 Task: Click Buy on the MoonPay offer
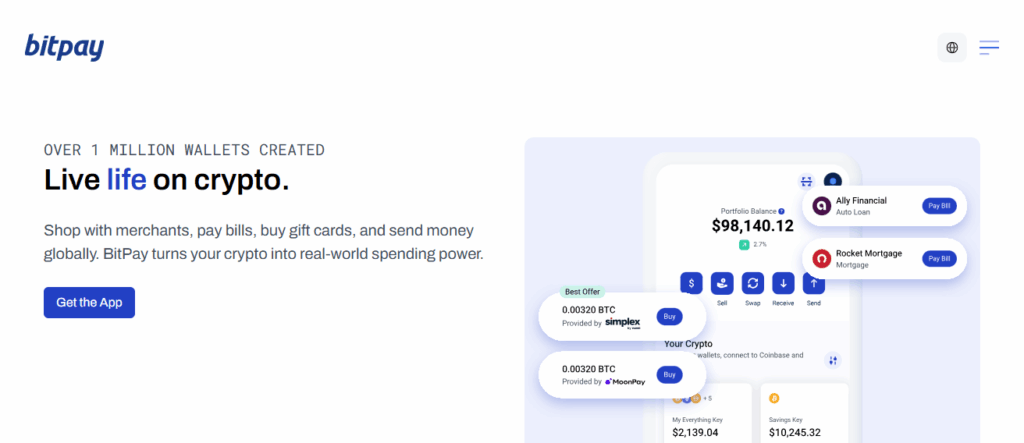click(670, 374)
